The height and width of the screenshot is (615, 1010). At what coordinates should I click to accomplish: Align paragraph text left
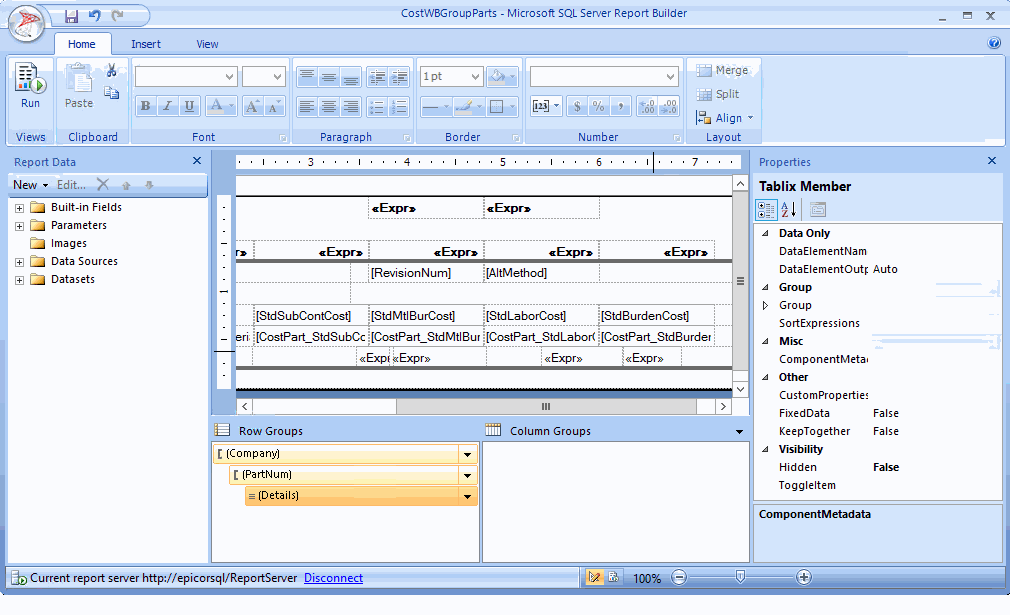(x=307, y=107)
